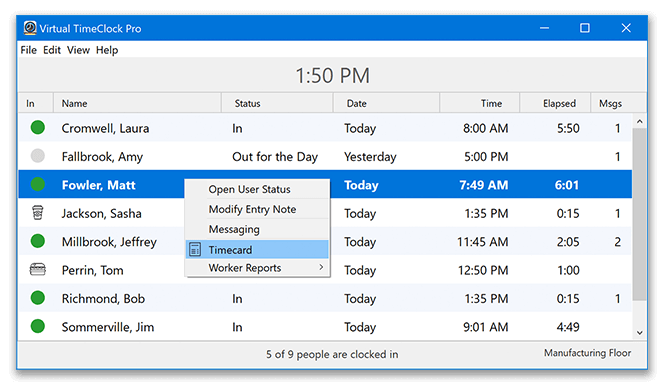This screenshot has width=665, height=382.
Task: Choose Open User Status from context menu
Action: 257,189
